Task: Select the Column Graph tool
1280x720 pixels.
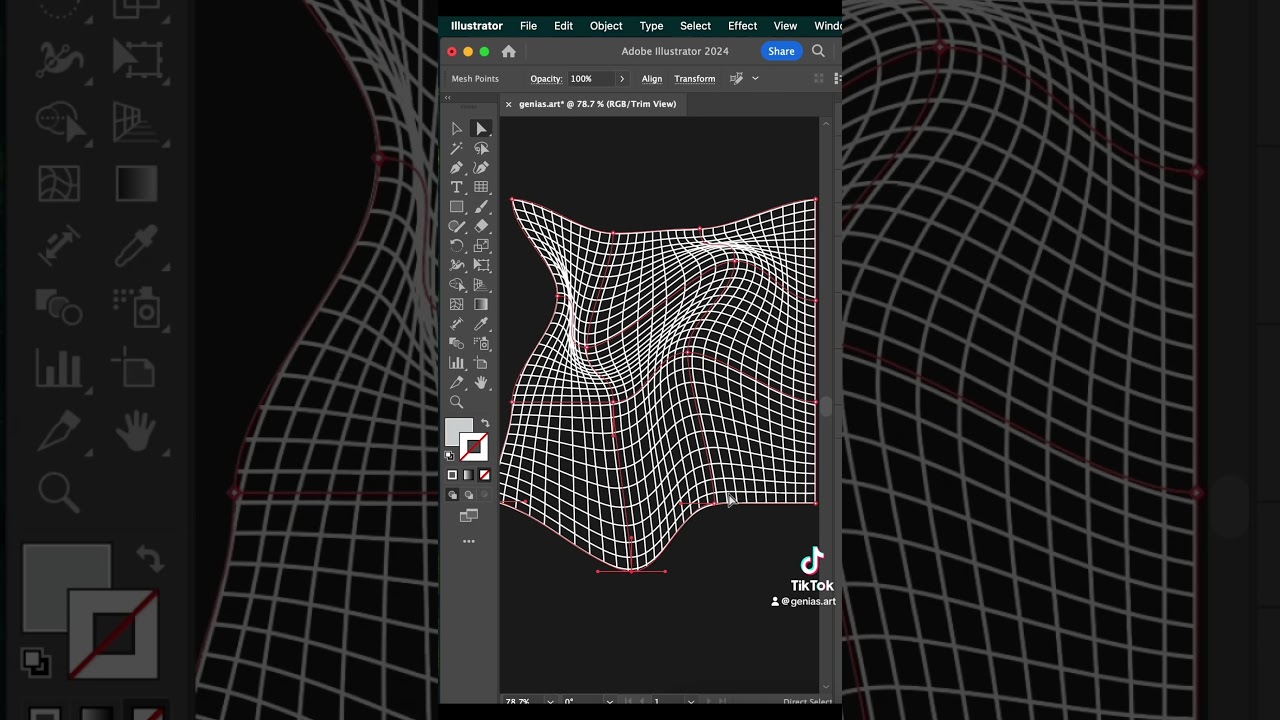Action: tap(457, 363)
